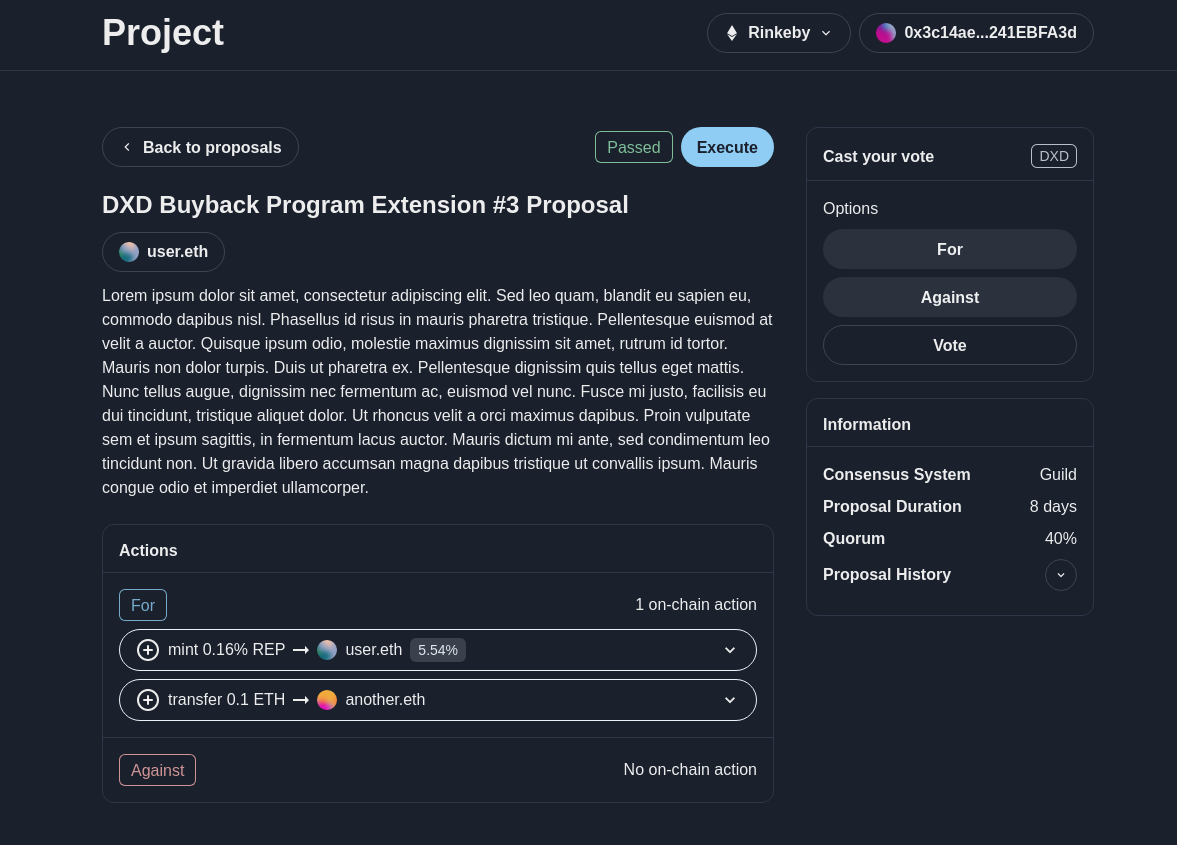
Task: Expand the transfer 0.1 ETH action details
Action: 730,700
